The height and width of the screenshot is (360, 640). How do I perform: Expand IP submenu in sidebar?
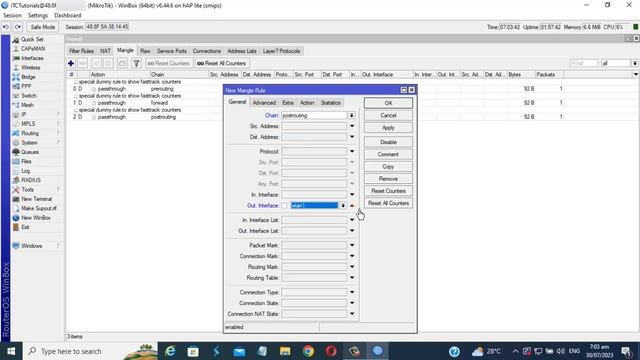[36, 114]
